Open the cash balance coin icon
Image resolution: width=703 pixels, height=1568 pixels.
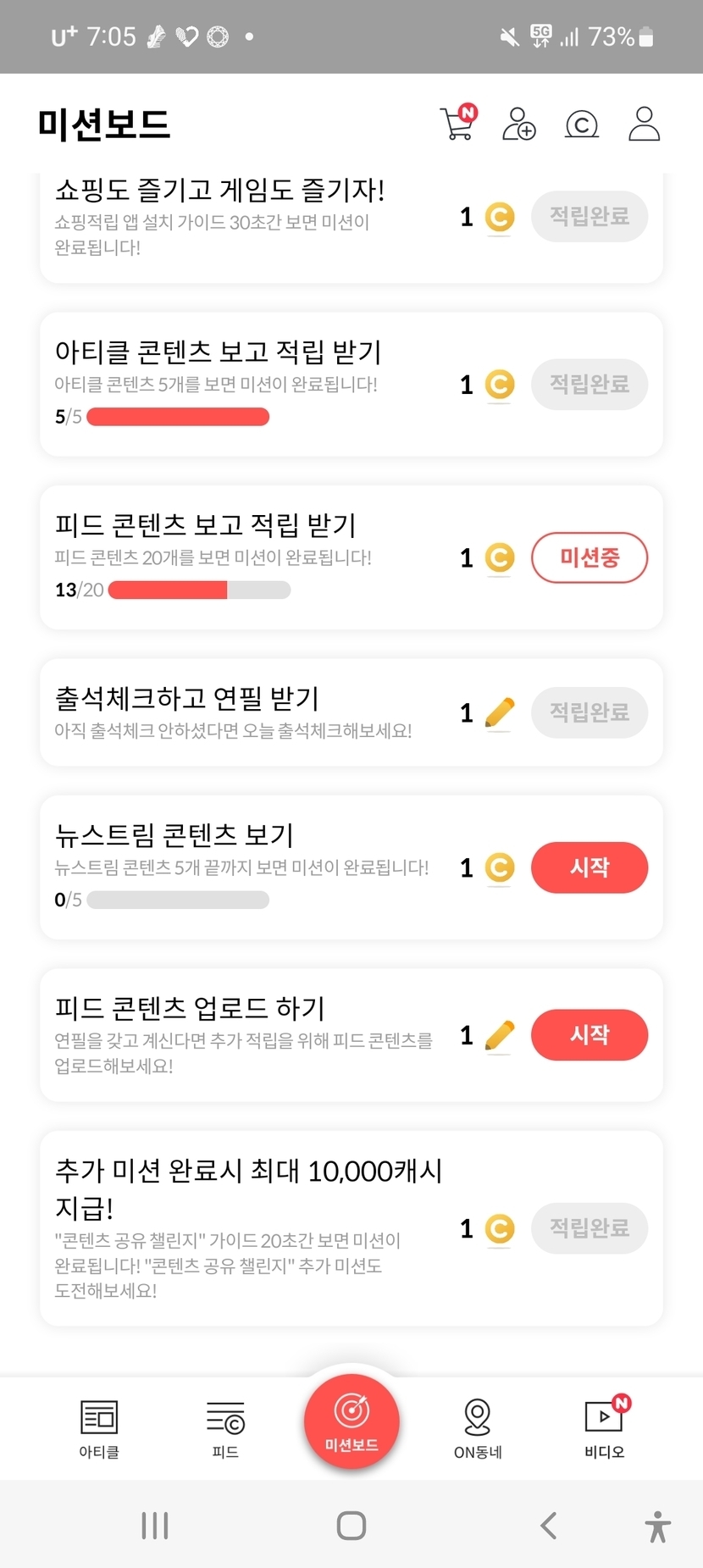click(581, 125)
